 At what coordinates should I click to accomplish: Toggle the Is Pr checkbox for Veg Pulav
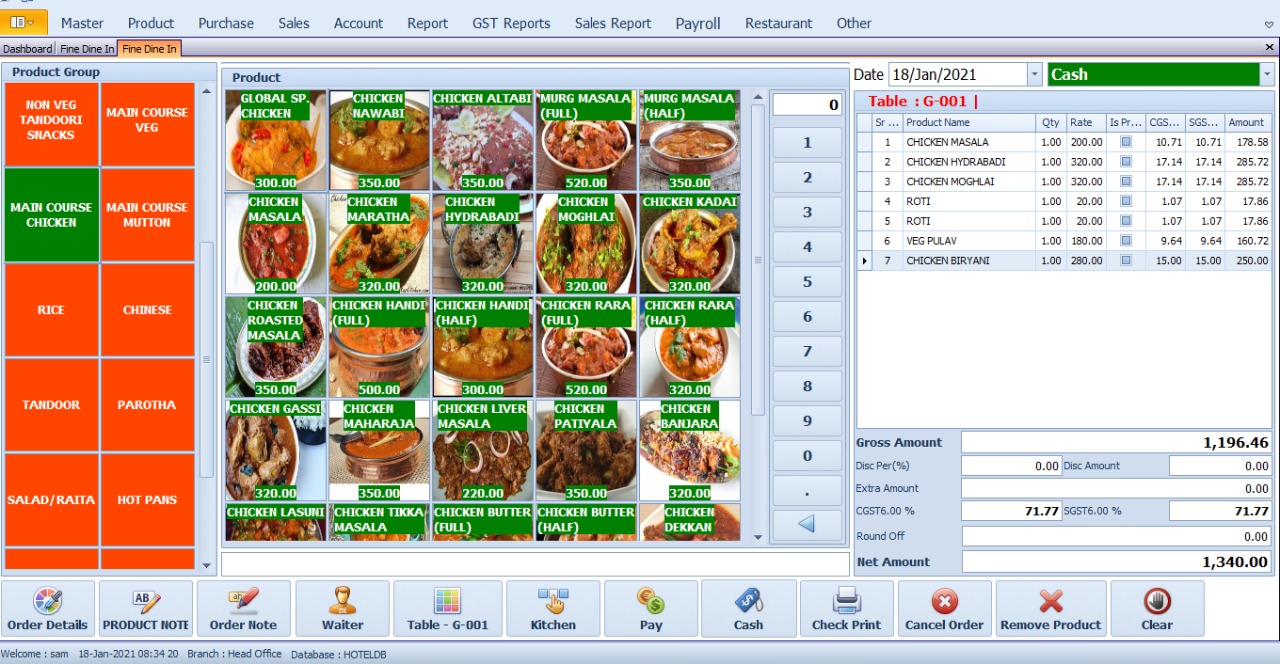[1126, 241]
